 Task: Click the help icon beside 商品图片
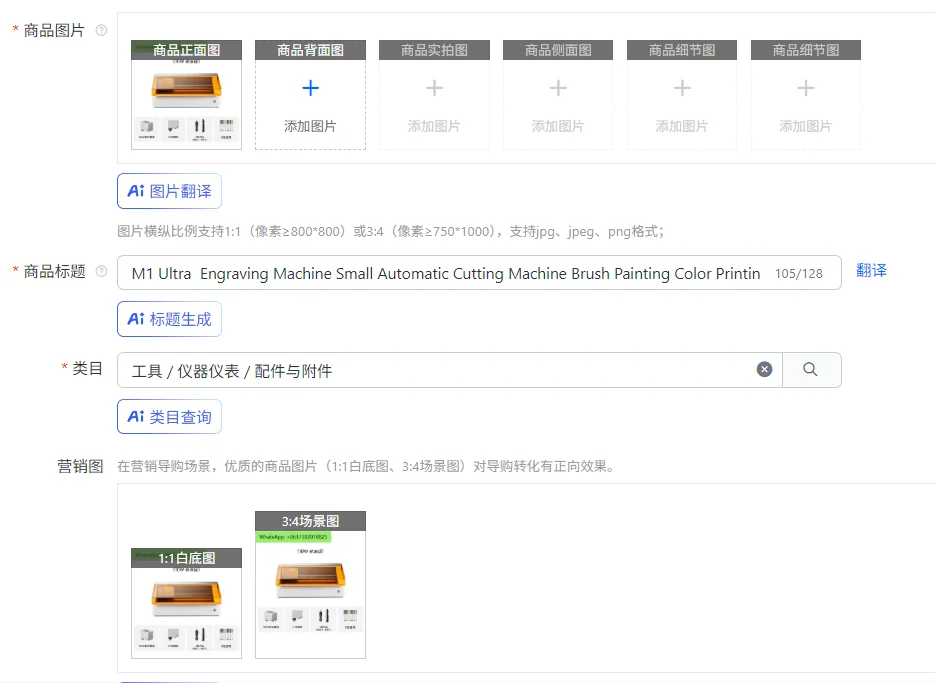[101, 30]
